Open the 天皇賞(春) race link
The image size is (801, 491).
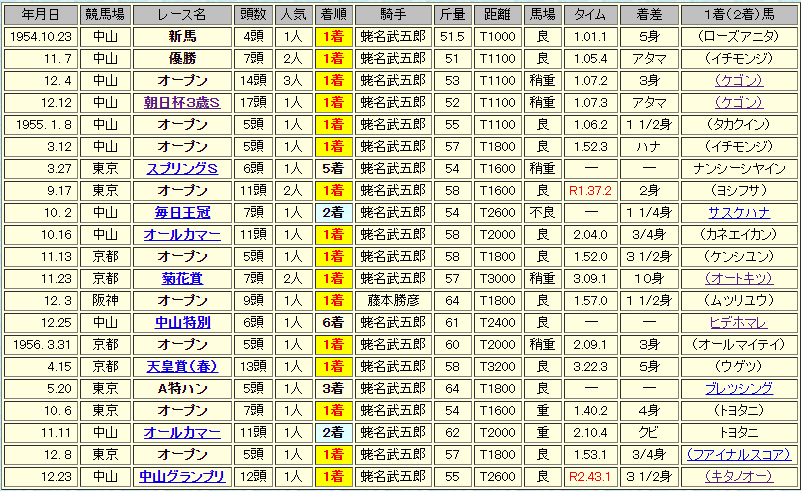pyautogui.click(x=182, y=366)
